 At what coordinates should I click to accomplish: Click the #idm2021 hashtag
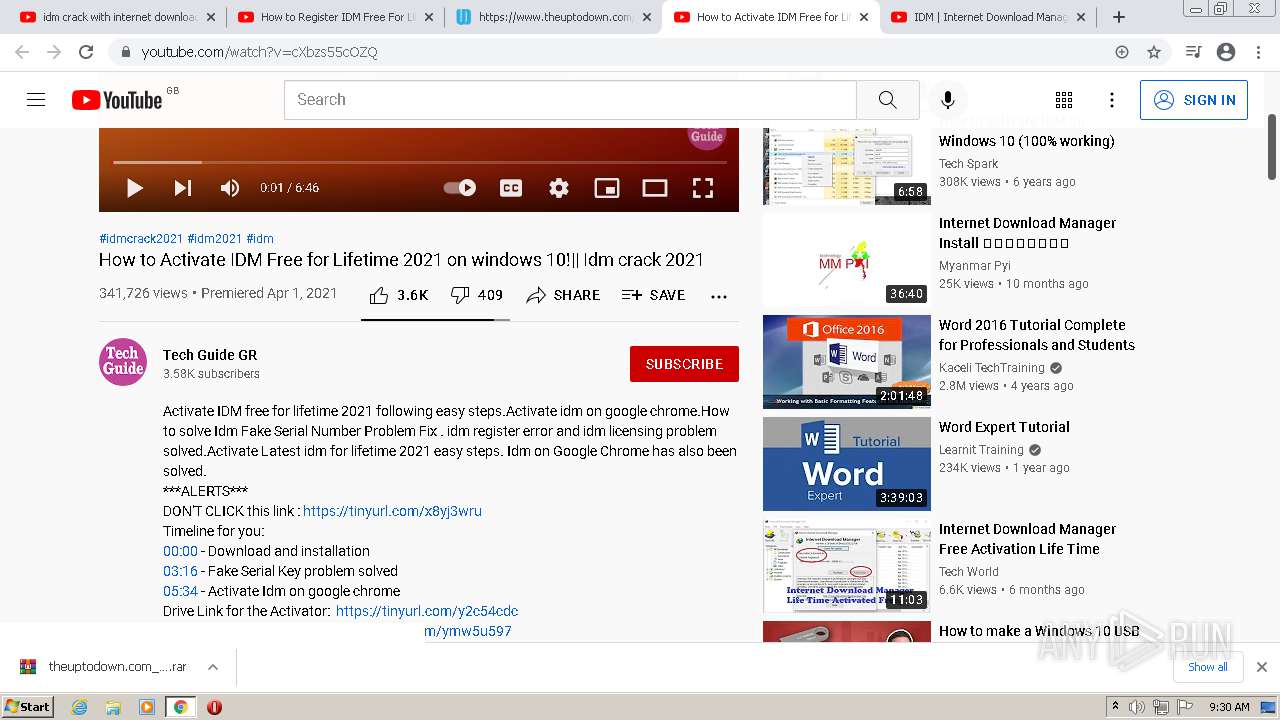(215, 239)
